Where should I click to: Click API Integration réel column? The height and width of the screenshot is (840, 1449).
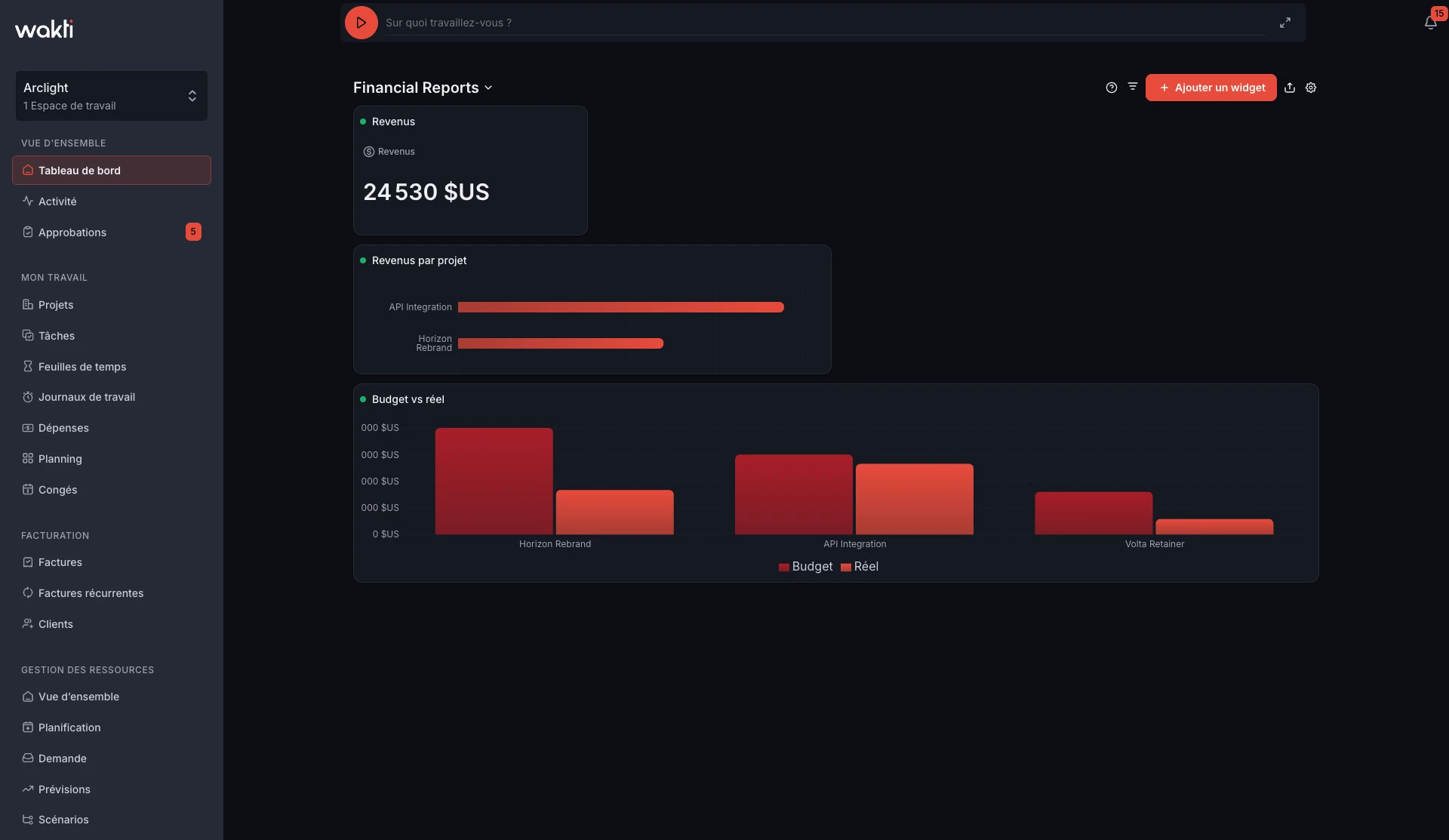coord(915,499)
